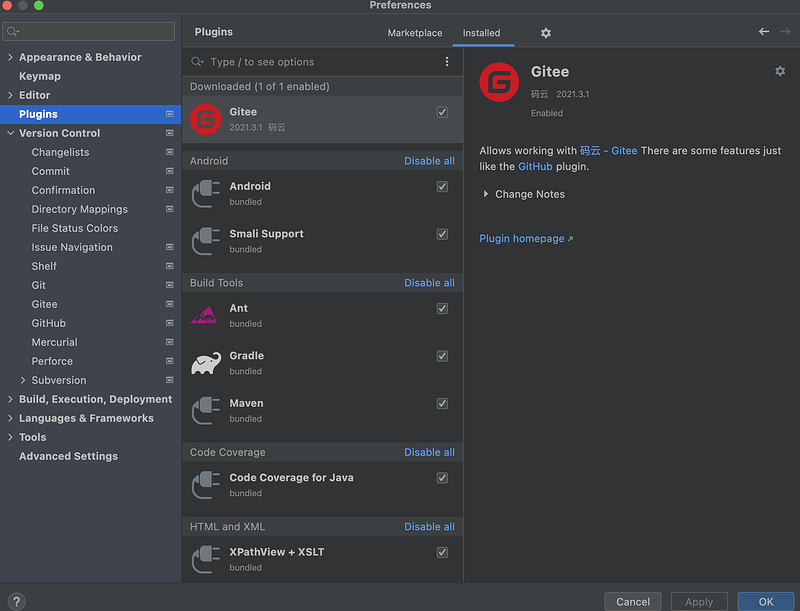The height and width of the screenshot is (611, 800).
Task: Uncheck the XPathView + XSLT plugin
Action: [x=442, y=552]
